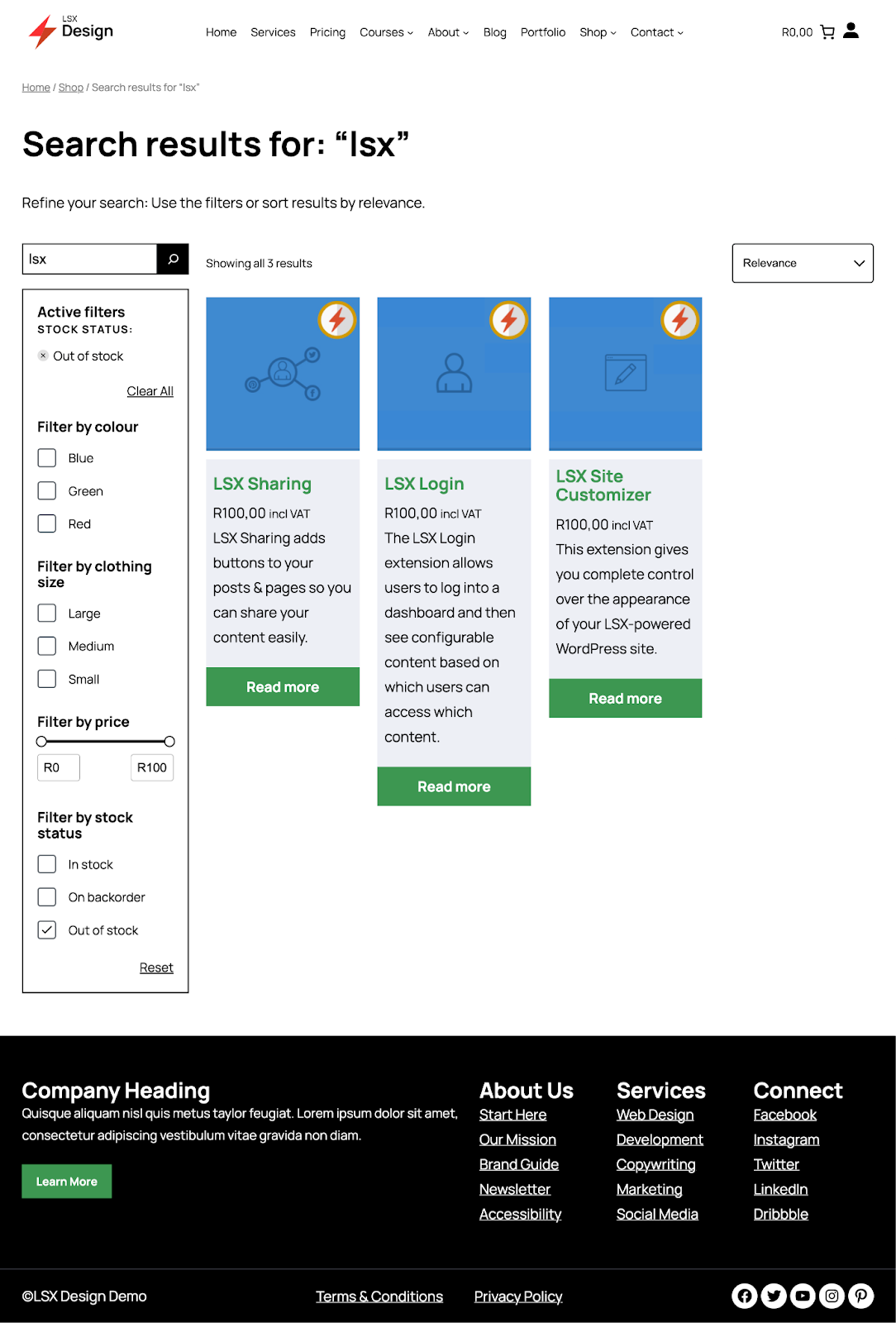
Task: Go to the Pricing menu item
Action: (x=327, y=32)
